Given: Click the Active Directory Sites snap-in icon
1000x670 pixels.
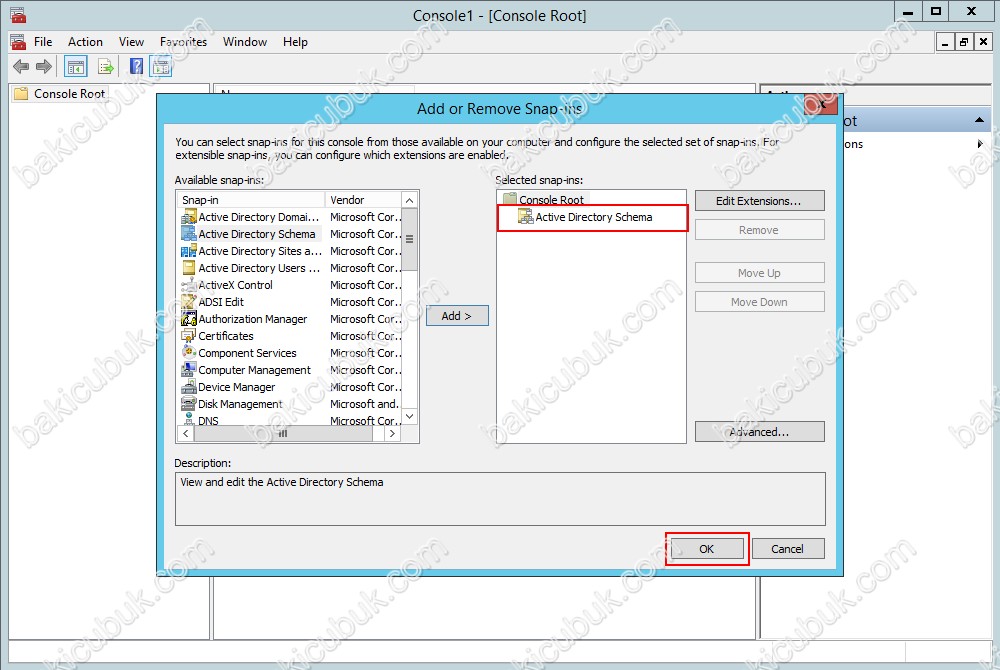Looking at the screenshot, I should pyautogui.click(x=188, y=251).
